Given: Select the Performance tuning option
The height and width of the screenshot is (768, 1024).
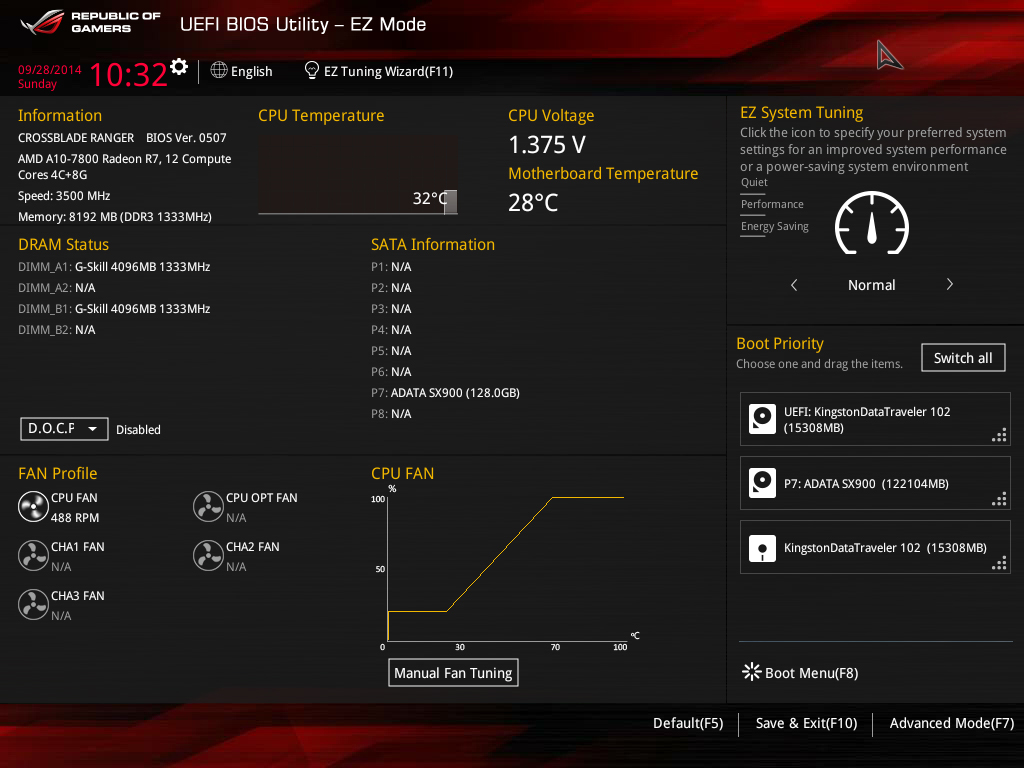Looking at the screenshot, I should pyautogui.click(x=772, y=204).
